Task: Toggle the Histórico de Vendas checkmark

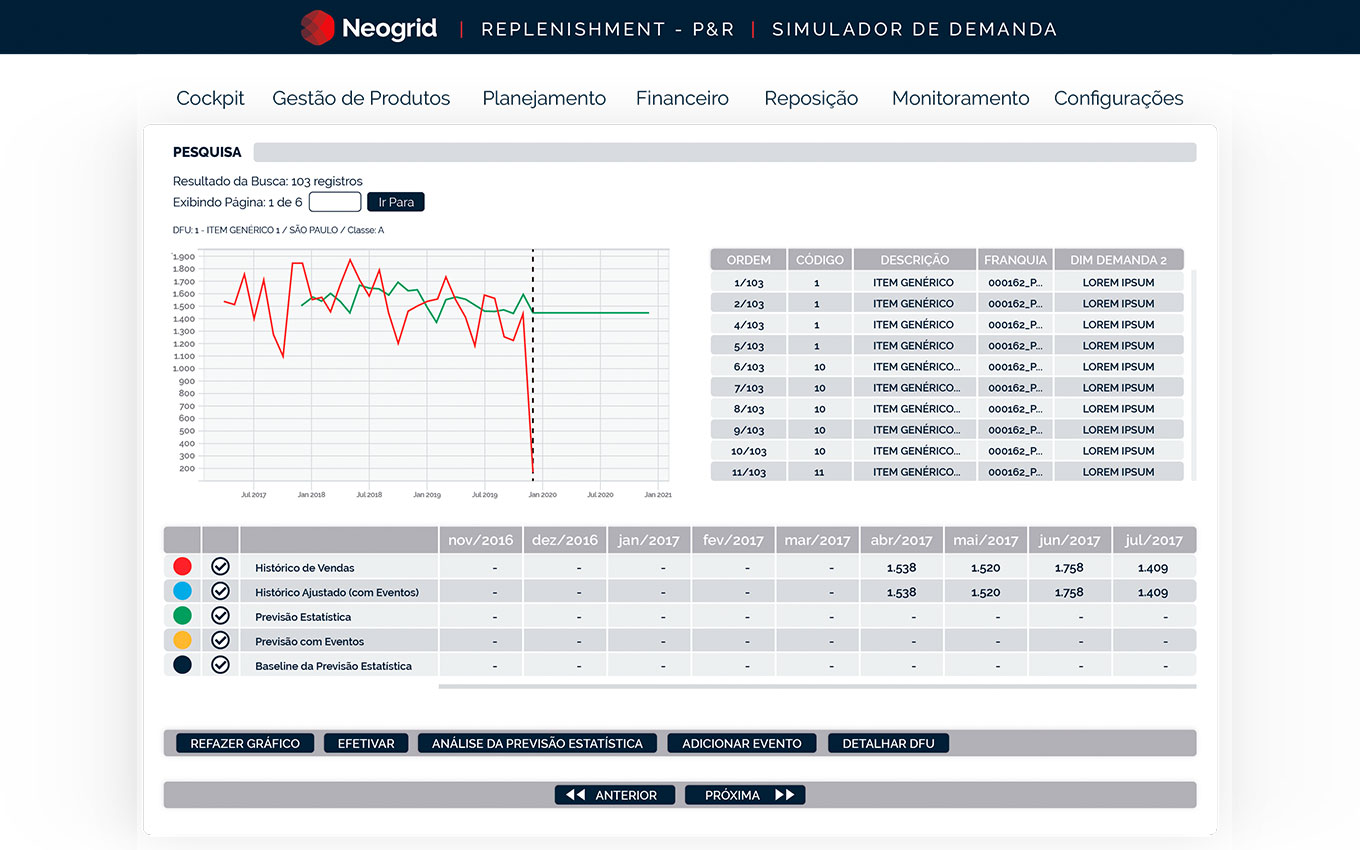Action: 221,567
